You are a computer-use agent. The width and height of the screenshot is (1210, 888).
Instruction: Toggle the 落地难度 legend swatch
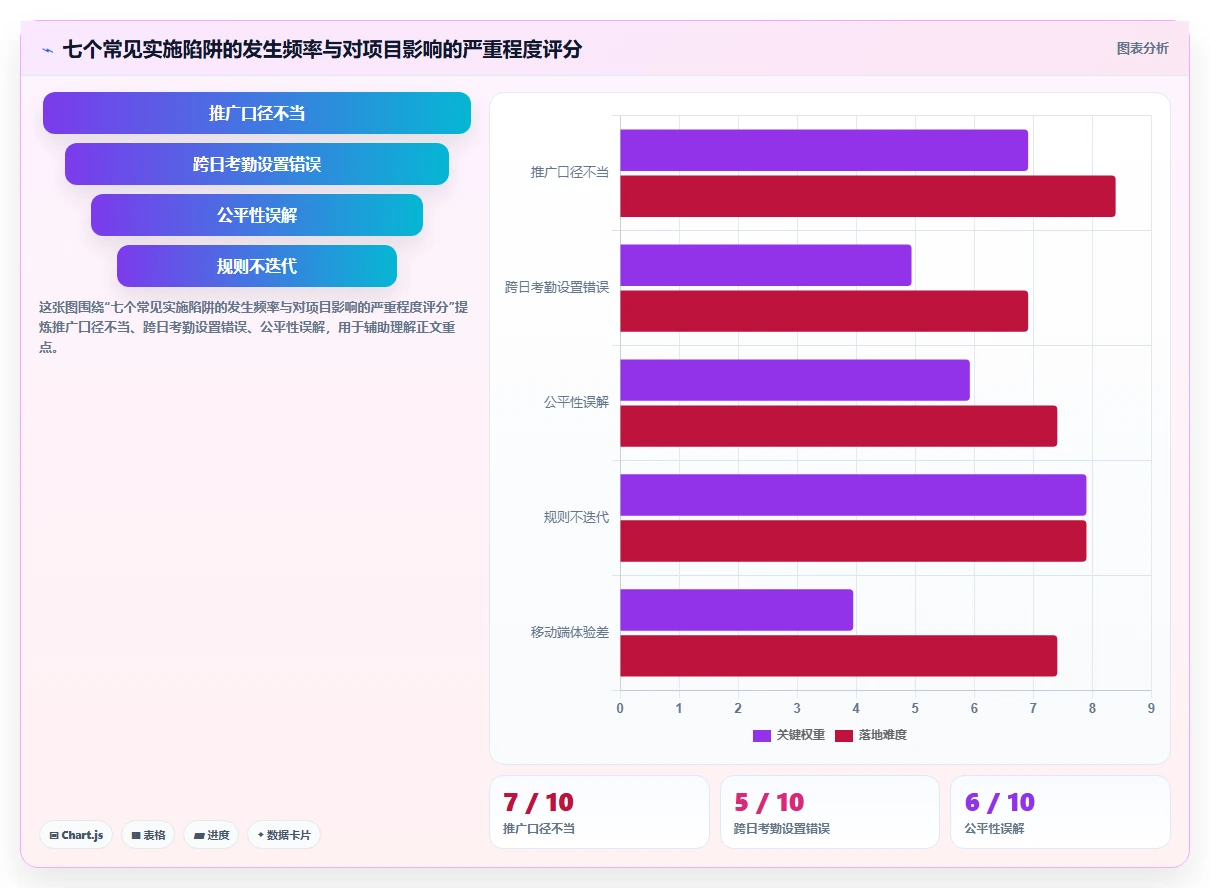pos(843,735)
